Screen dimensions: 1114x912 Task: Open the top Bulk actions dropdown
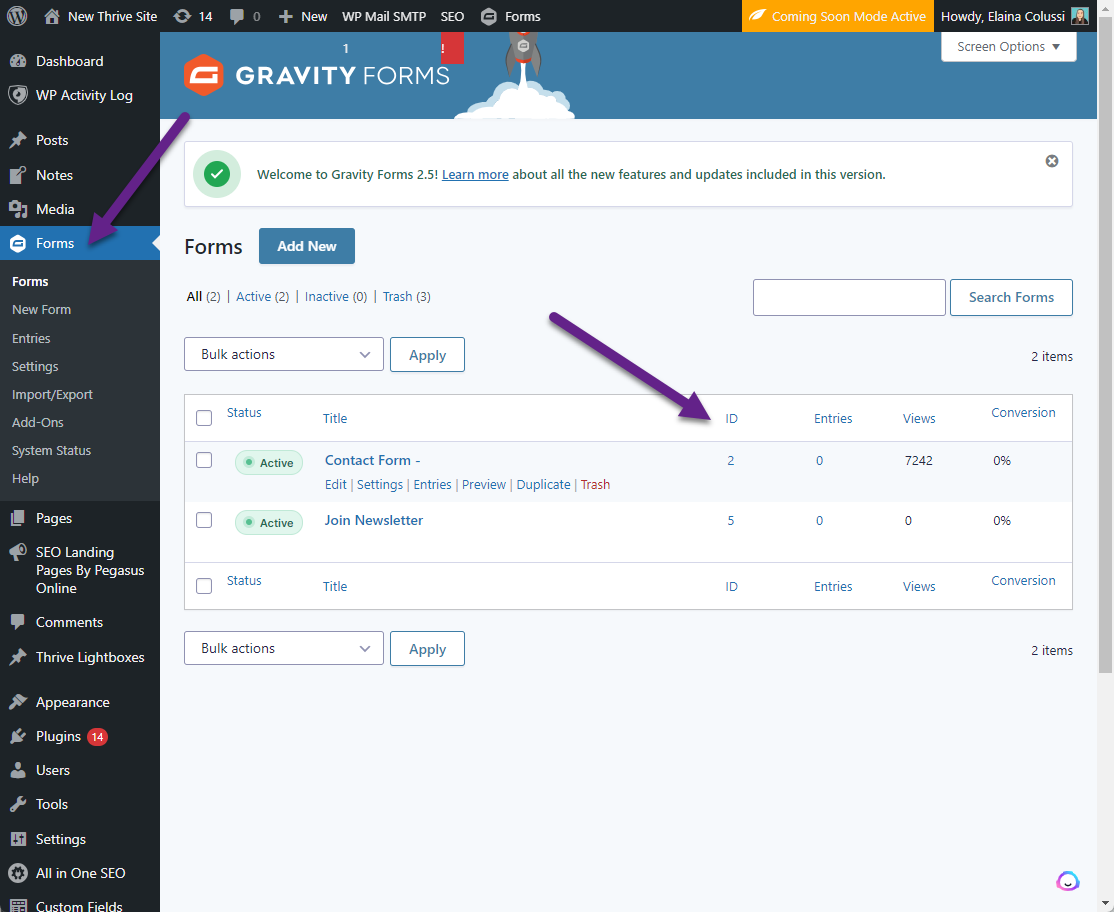tap(283, 354)
